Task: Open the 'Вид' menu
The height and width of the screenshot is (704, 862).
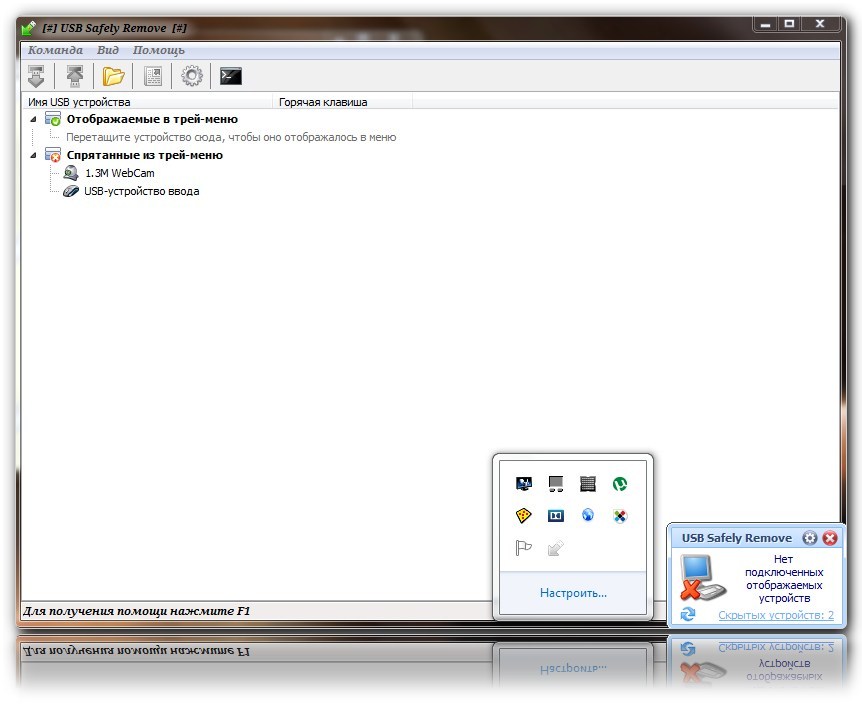Action: click(108, 50)
